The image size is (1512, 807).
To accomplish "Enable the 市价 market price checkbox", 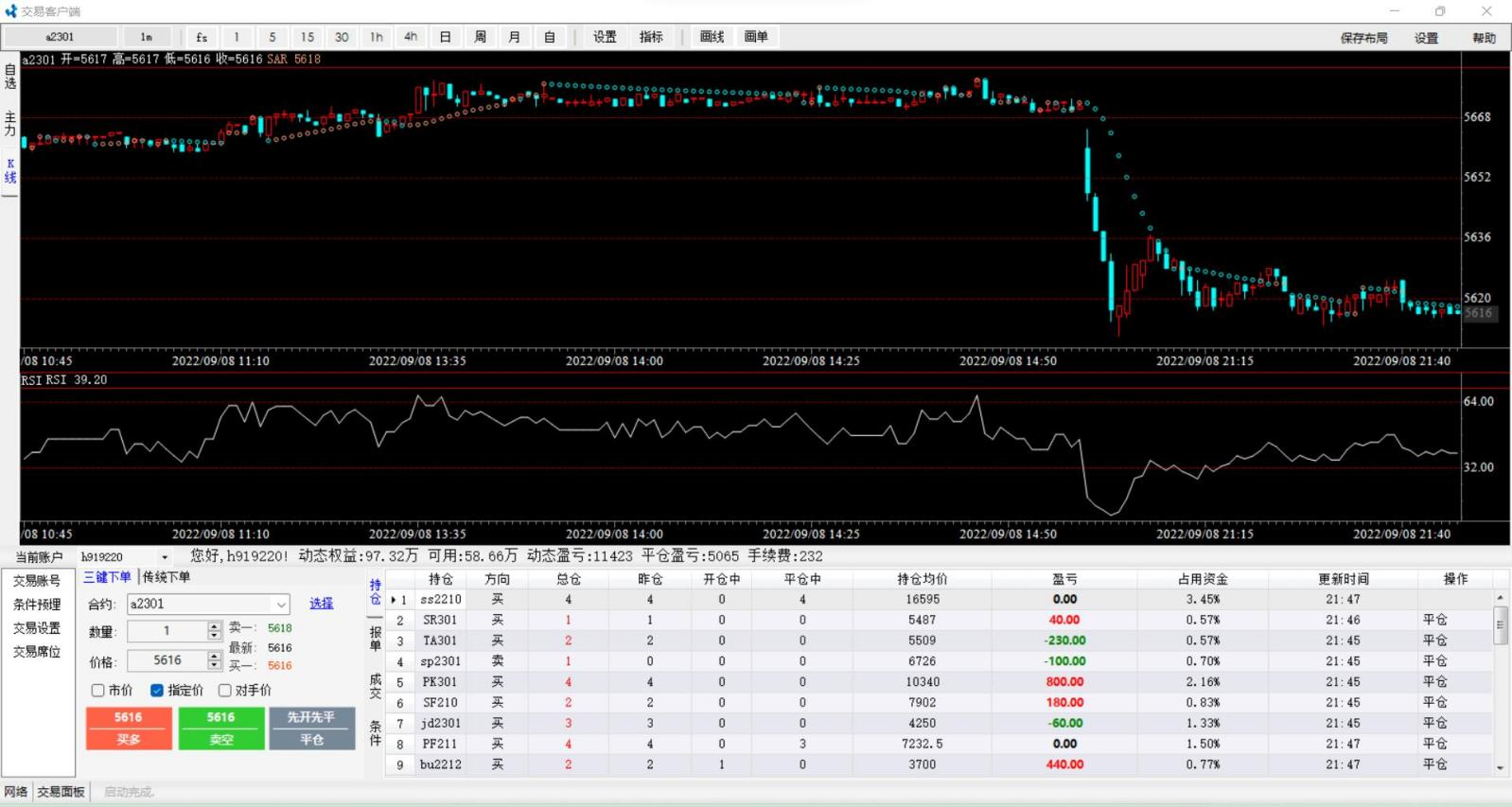I will point(98,691).
